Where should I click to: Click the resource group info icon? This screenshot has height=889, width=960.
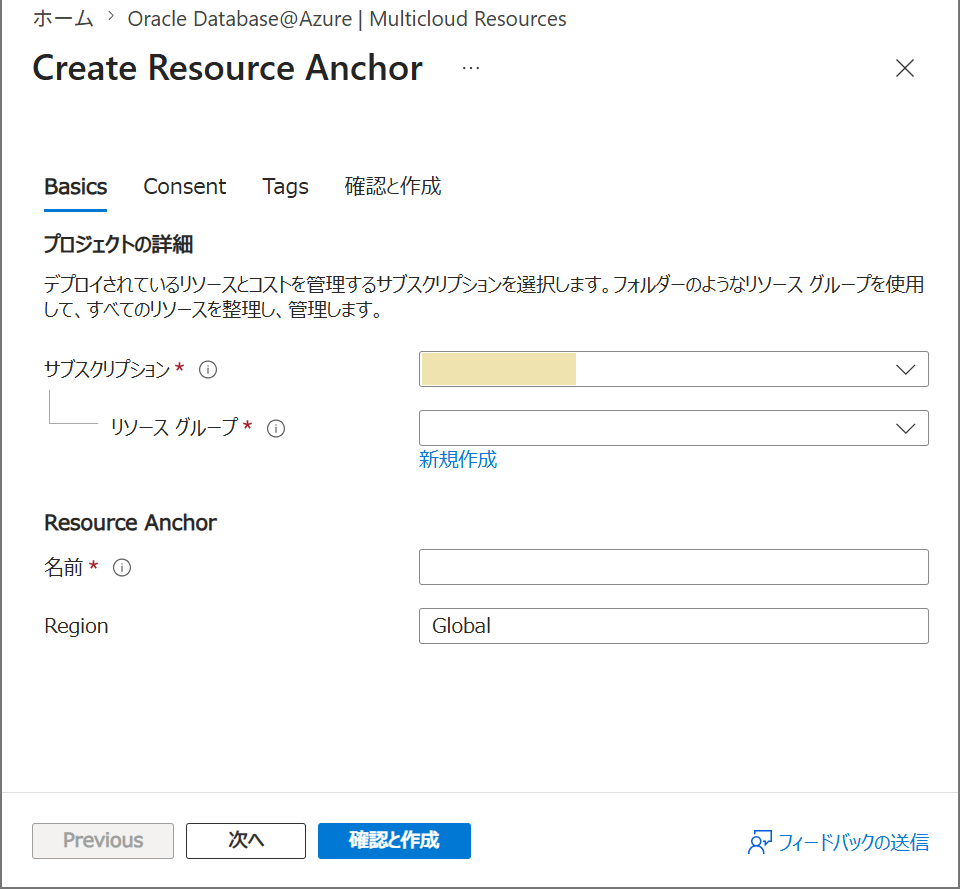[x=276, y=429]
